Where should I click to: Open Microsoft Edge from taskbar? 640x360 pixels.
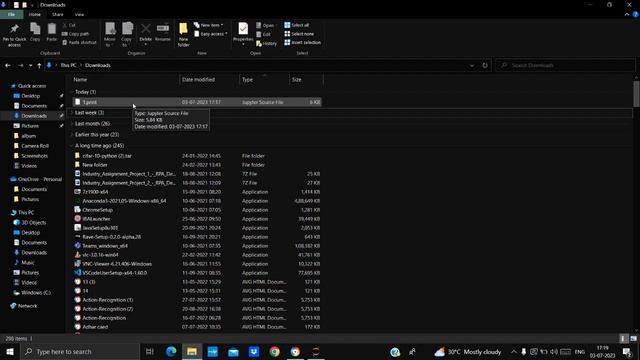pyautogui.click(x=171, y=351)
